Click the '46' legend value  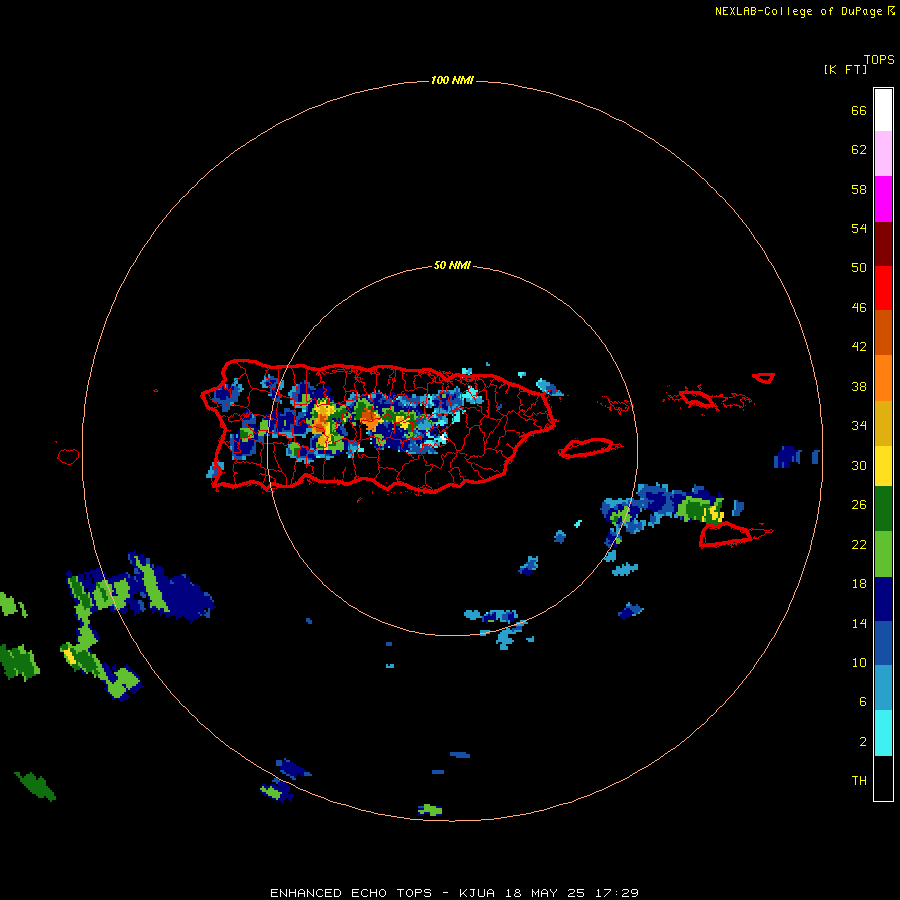click(x=859, y=308)
